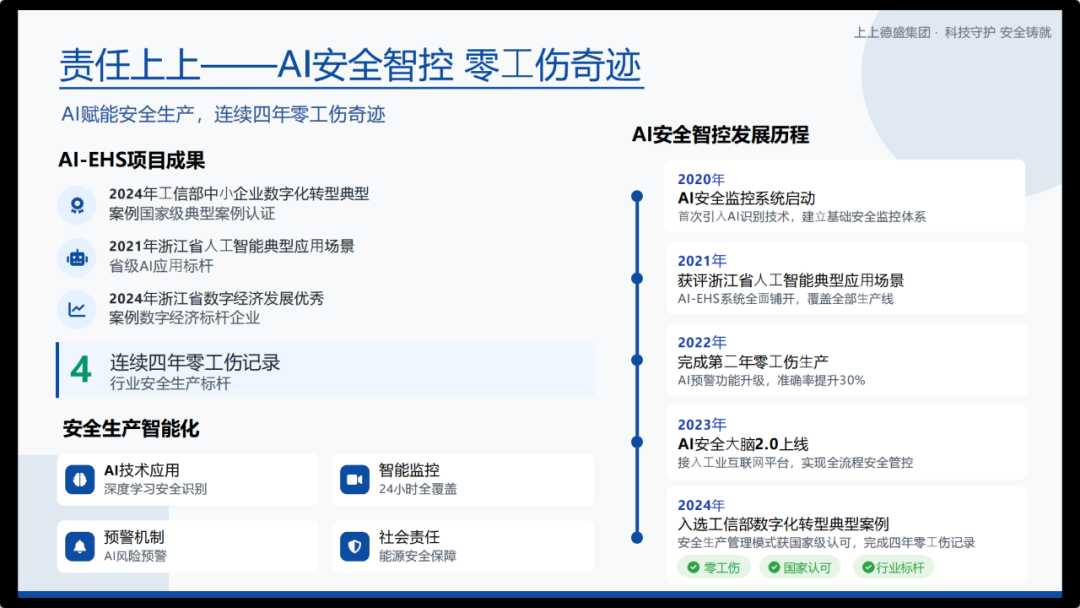Click the 2020年 timeline dot
This screenshot has width=1080, height=608.
coord(637,196)
